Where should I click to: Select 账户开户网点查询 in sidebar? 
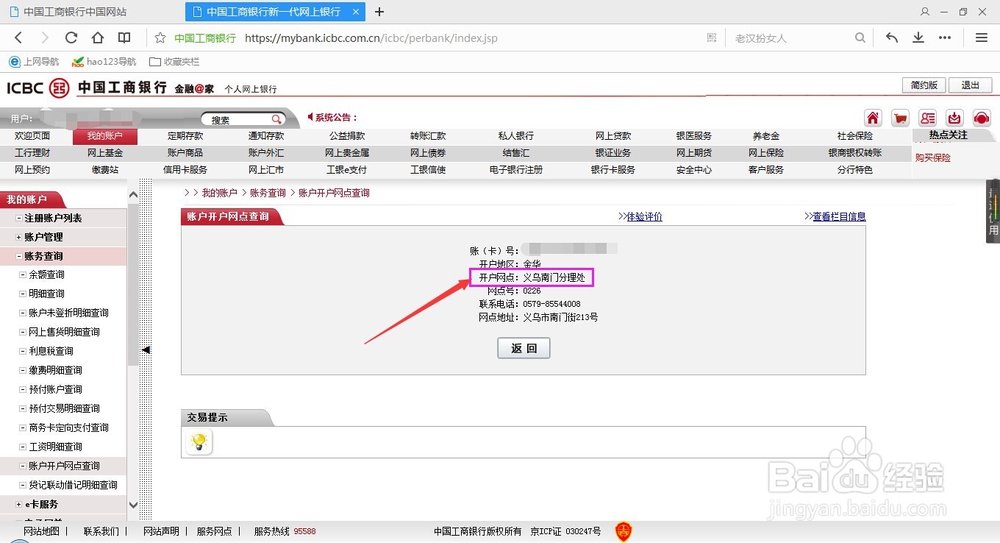coord(64,466)
